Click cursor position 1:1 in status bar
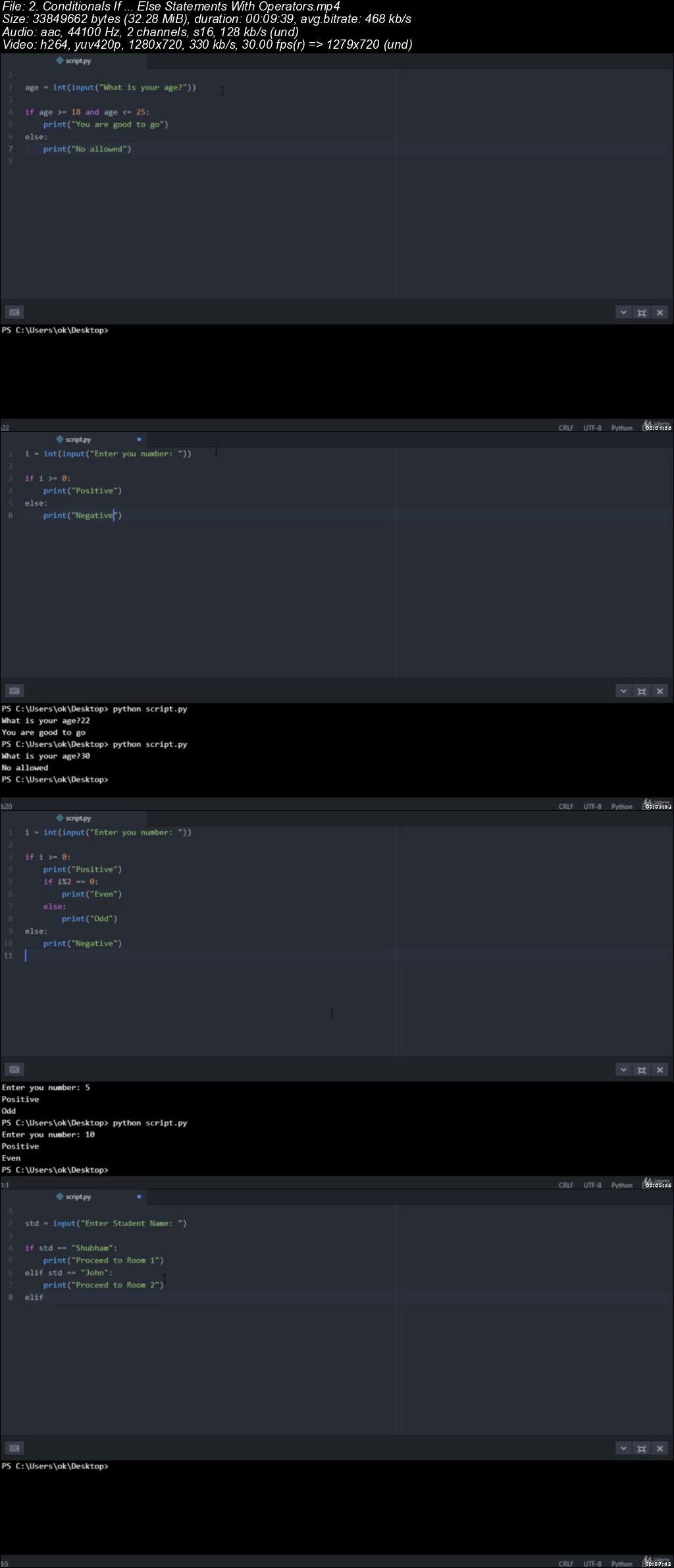 5,1185
